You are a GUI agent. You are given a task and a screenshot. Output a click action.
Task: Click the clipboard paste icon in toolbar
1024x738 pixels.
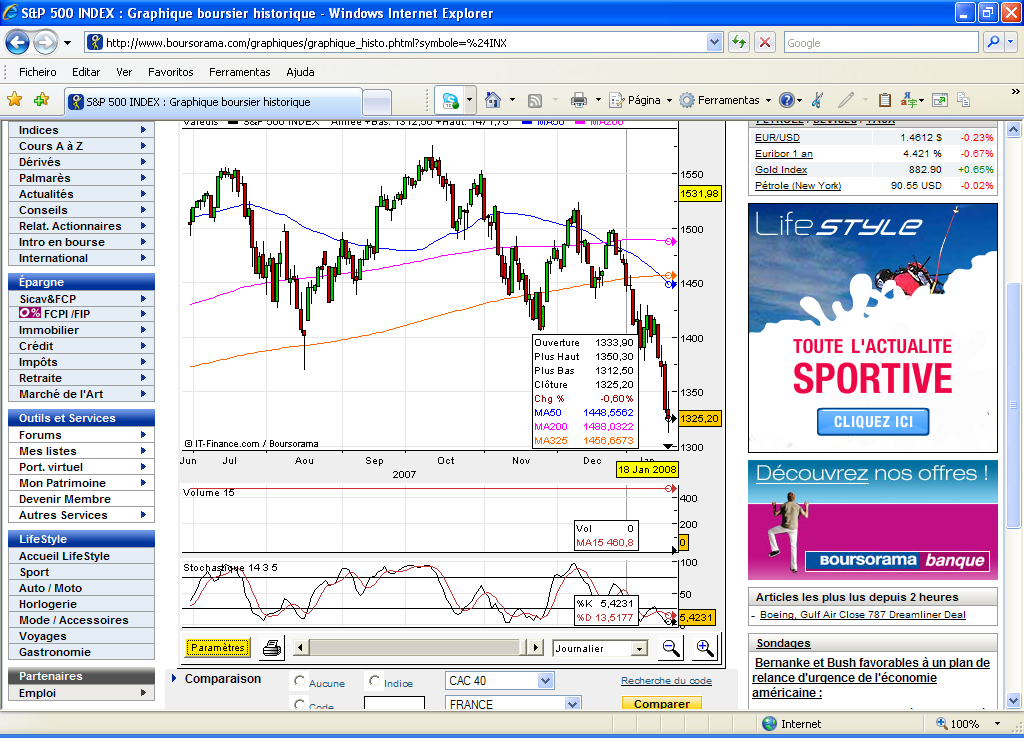coord(885,100)
